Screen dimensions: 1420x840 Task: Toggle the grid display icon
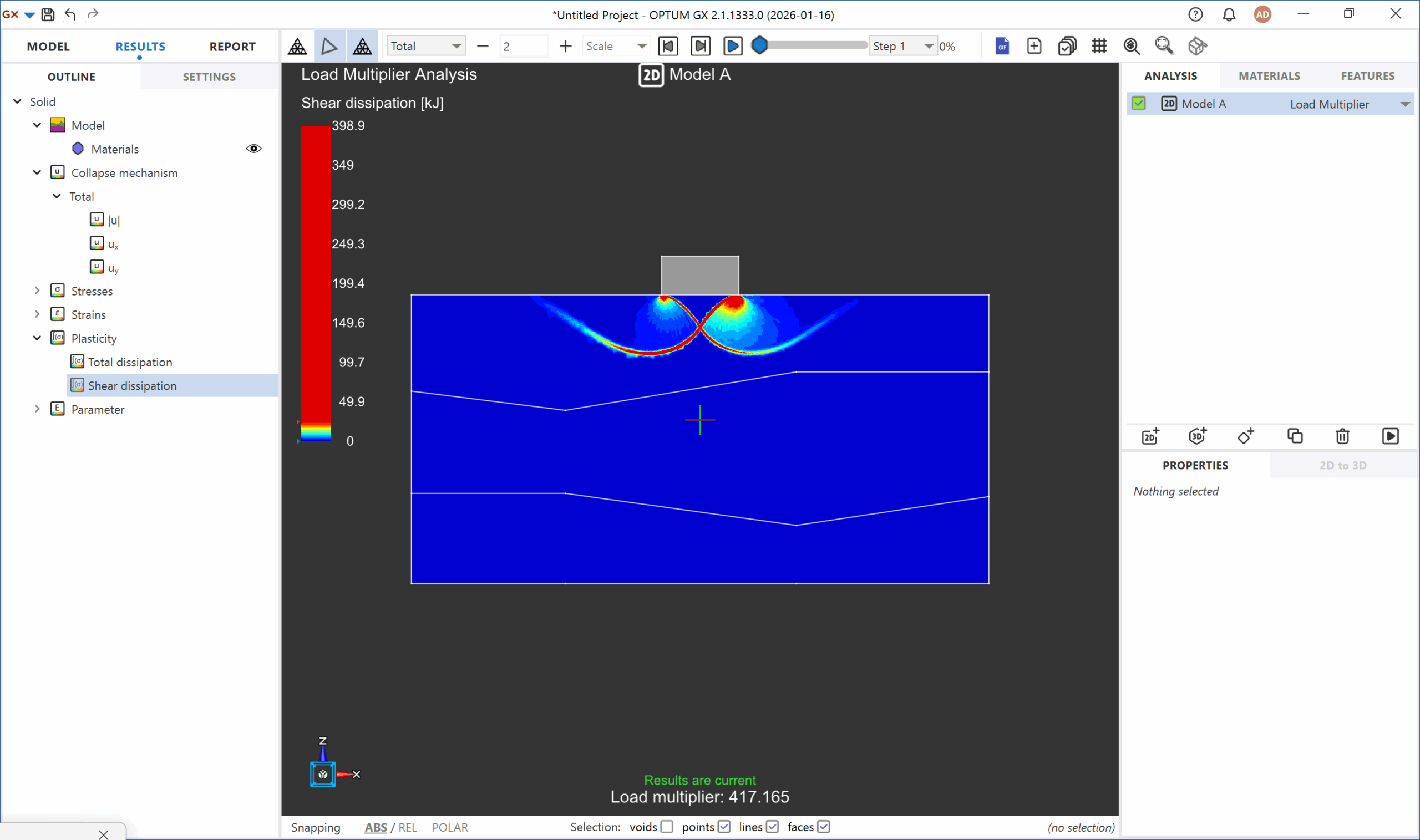[x=1099, y=46]
